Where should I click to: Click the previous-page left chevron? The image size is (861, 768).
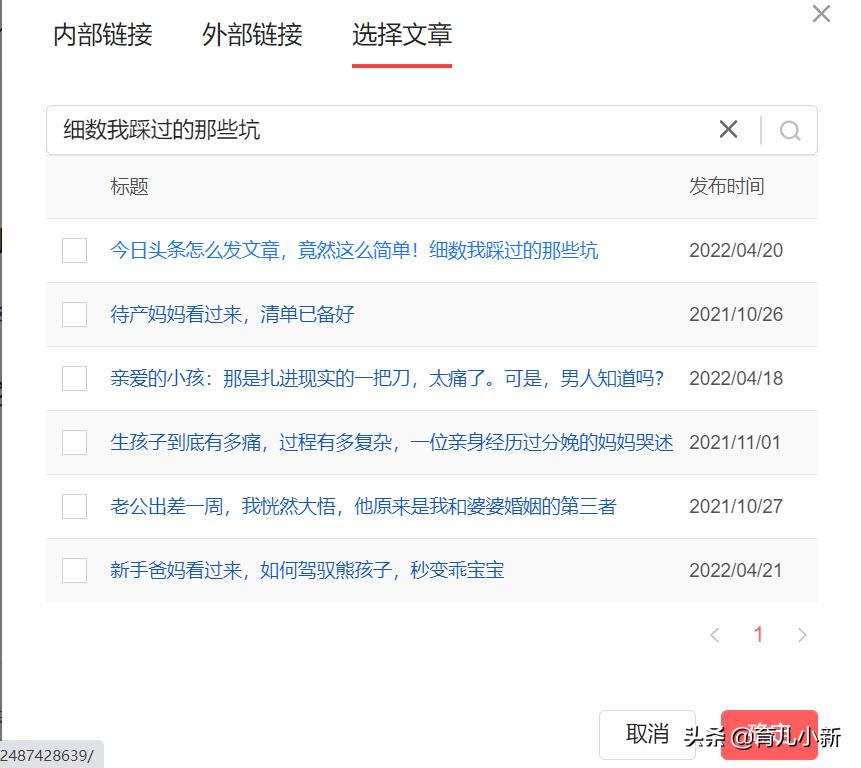[715, 634]
